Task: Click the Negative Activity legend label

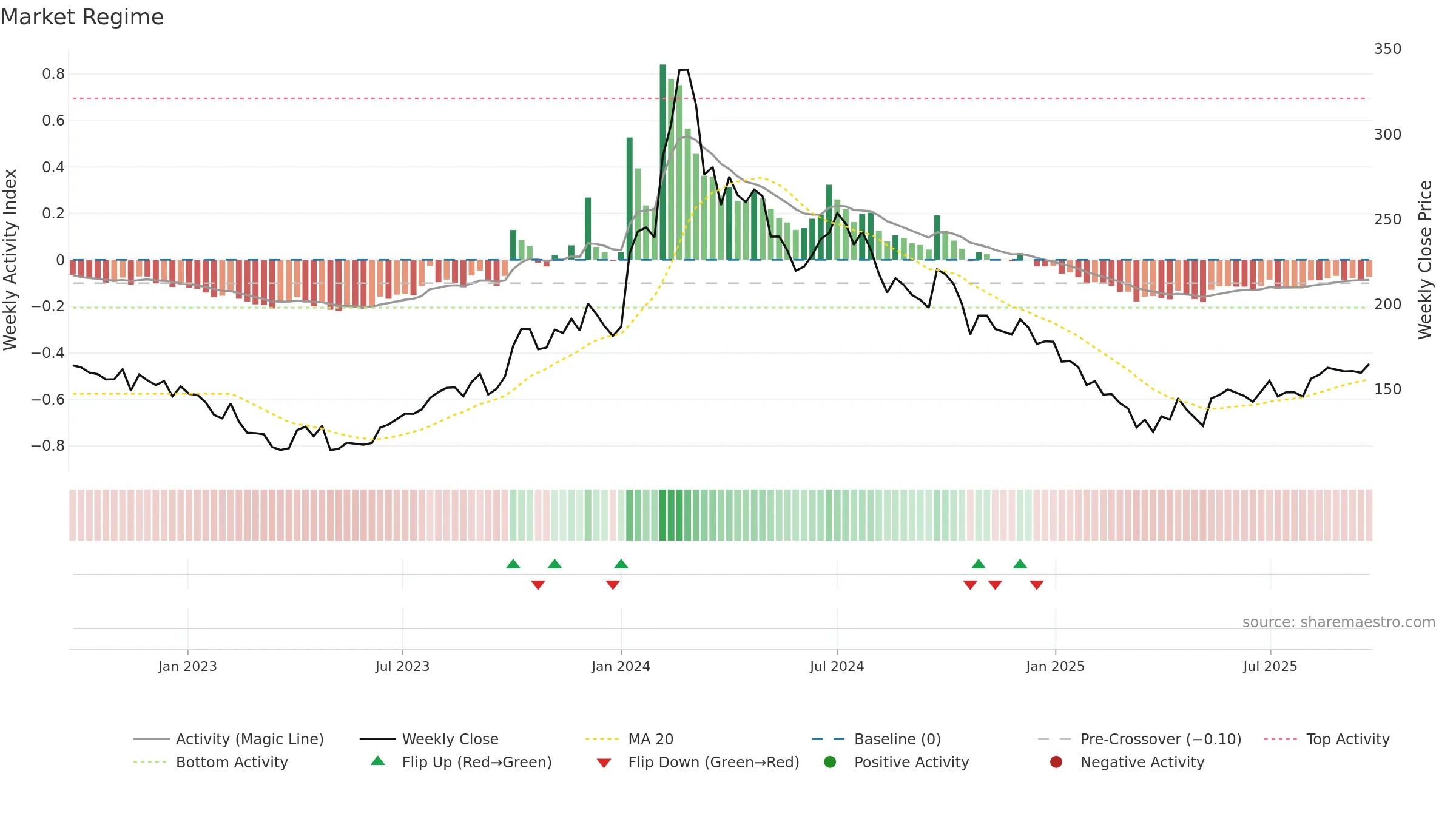Action: click(x=1142, y=762)
